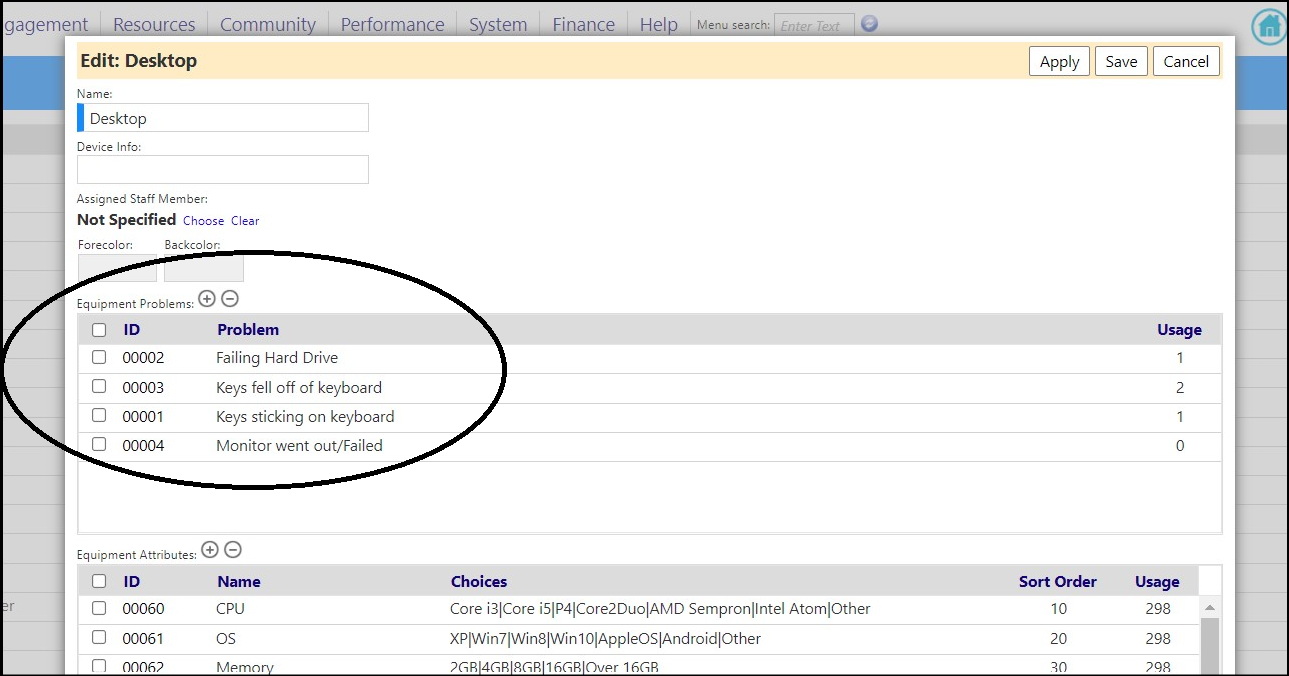Sort problems by Usage column header

tap(1180, 330)
